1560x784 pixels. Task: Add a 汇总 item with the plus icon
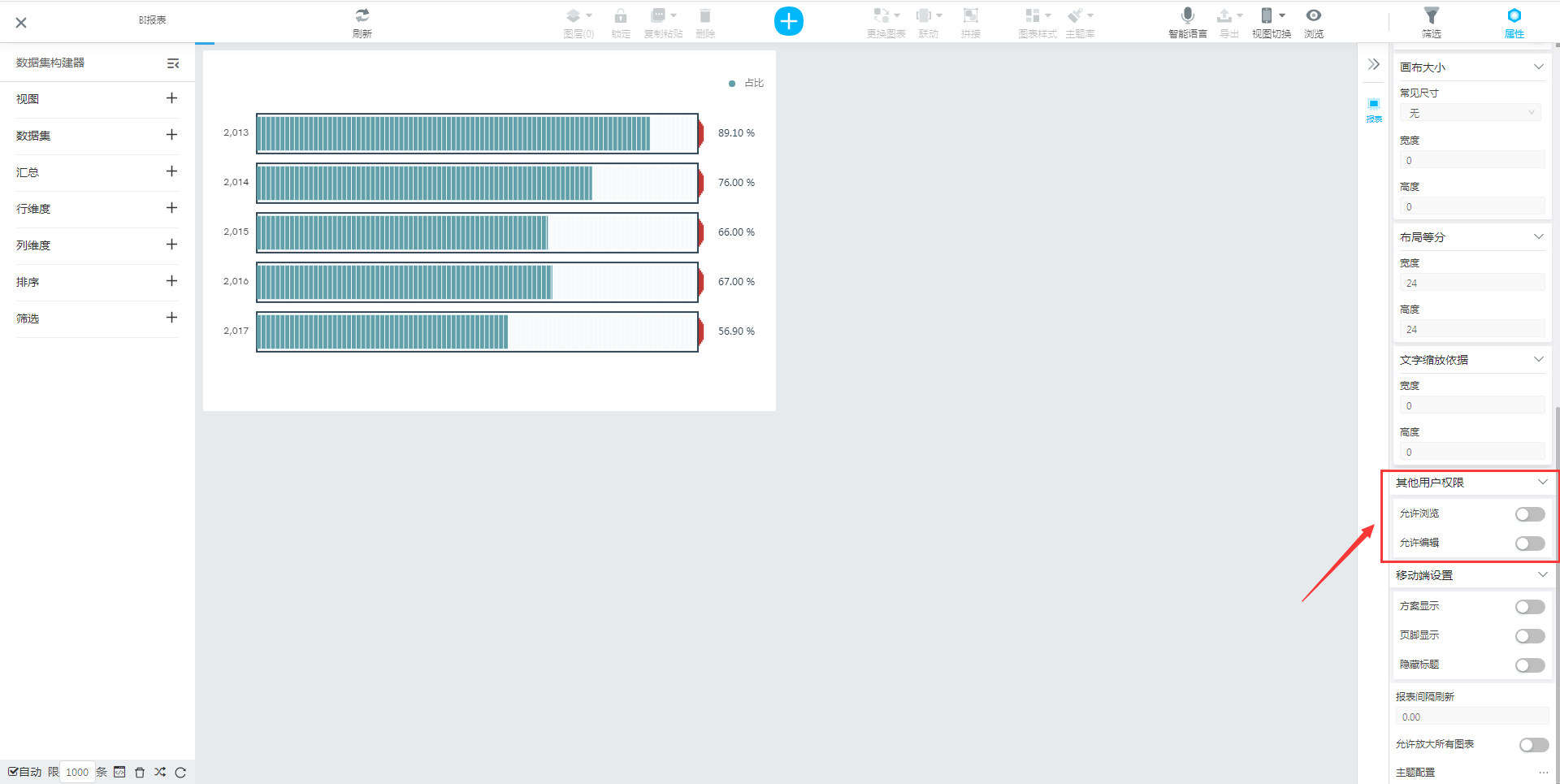pyautogui.click(x=171, y=171)
